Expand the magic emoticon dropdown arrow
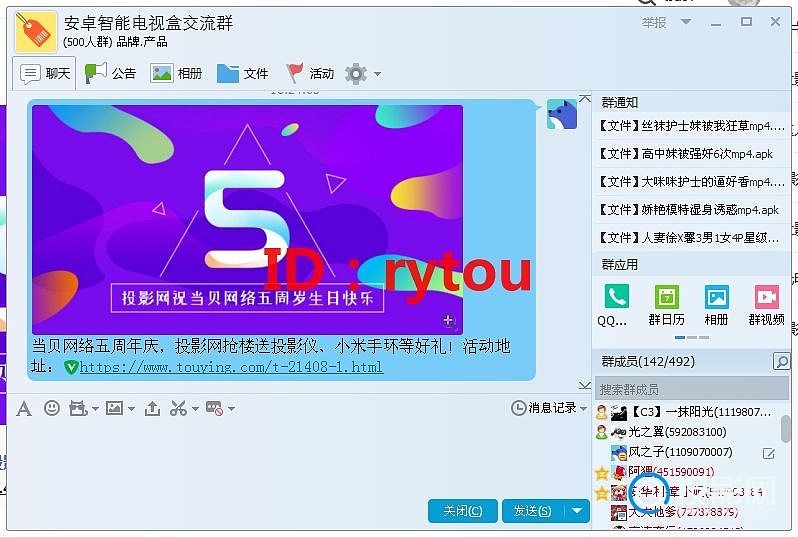This screenshot has width=798, height=537. pos(95,408)
